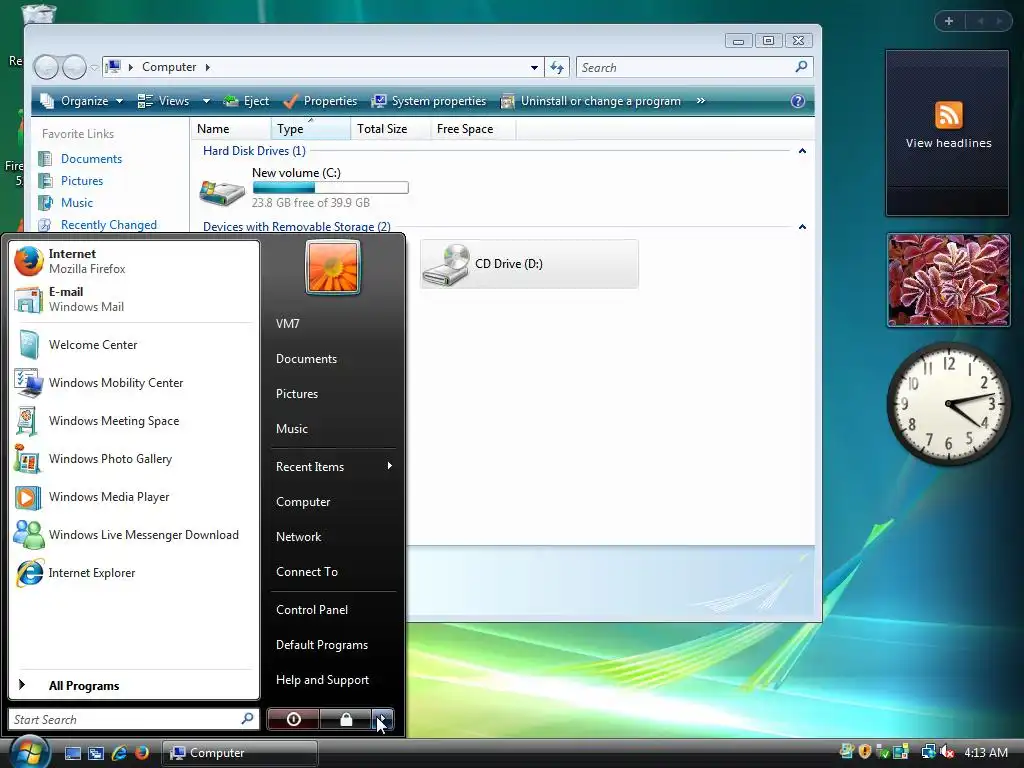Open Recently Changed in Favorite Links
This screenshot has height=768, width=1024.
(x=108, y=225)
